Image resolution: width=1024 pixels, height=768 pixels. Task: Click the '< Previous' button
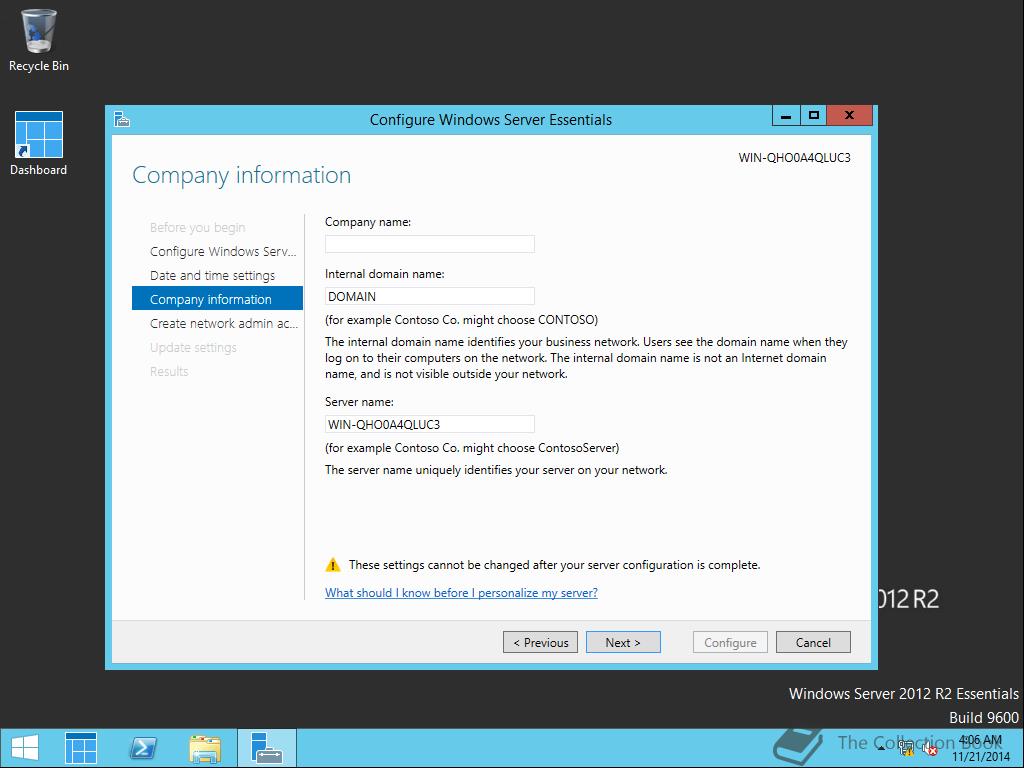pos(540,642)
